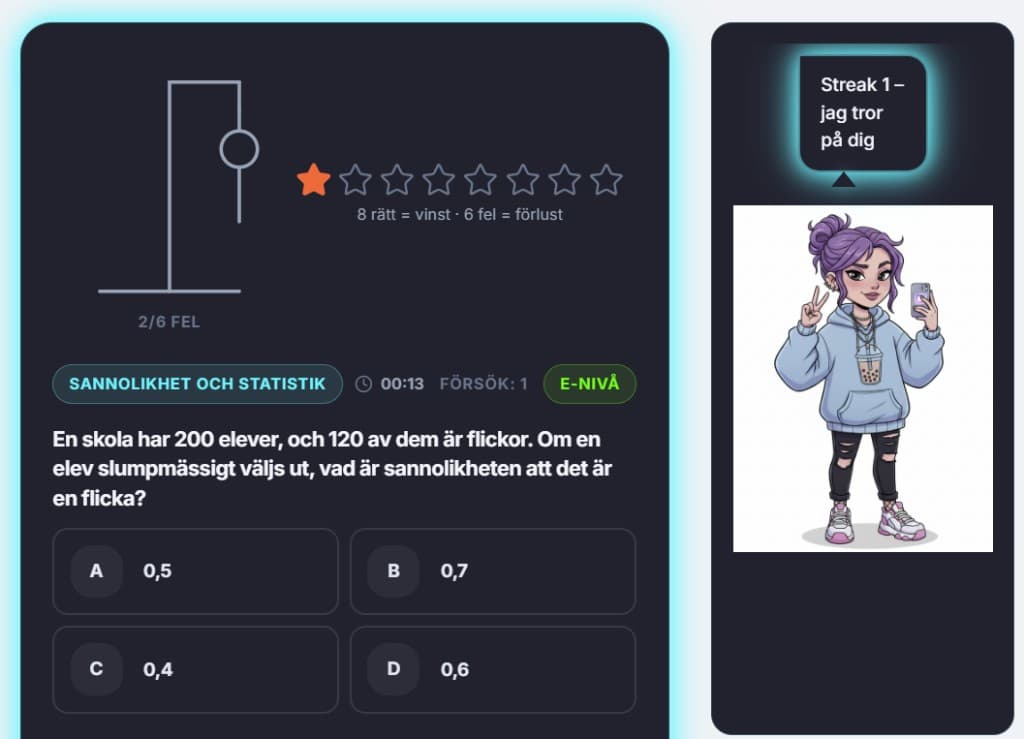Screen dimensions: 1024x739
Task: Click the hangman gallows drawing
Action: pyautogui.click(x=178, y=187)
